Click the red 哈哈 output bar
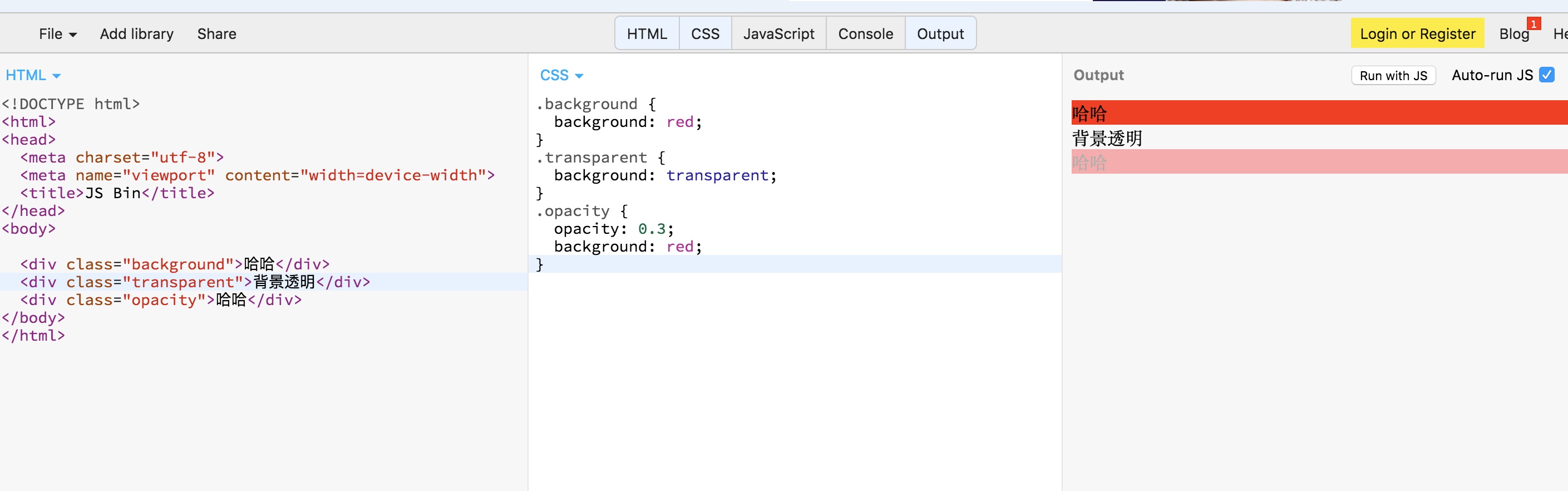This screenshot has height=491, width=1568. point(1320,112)
